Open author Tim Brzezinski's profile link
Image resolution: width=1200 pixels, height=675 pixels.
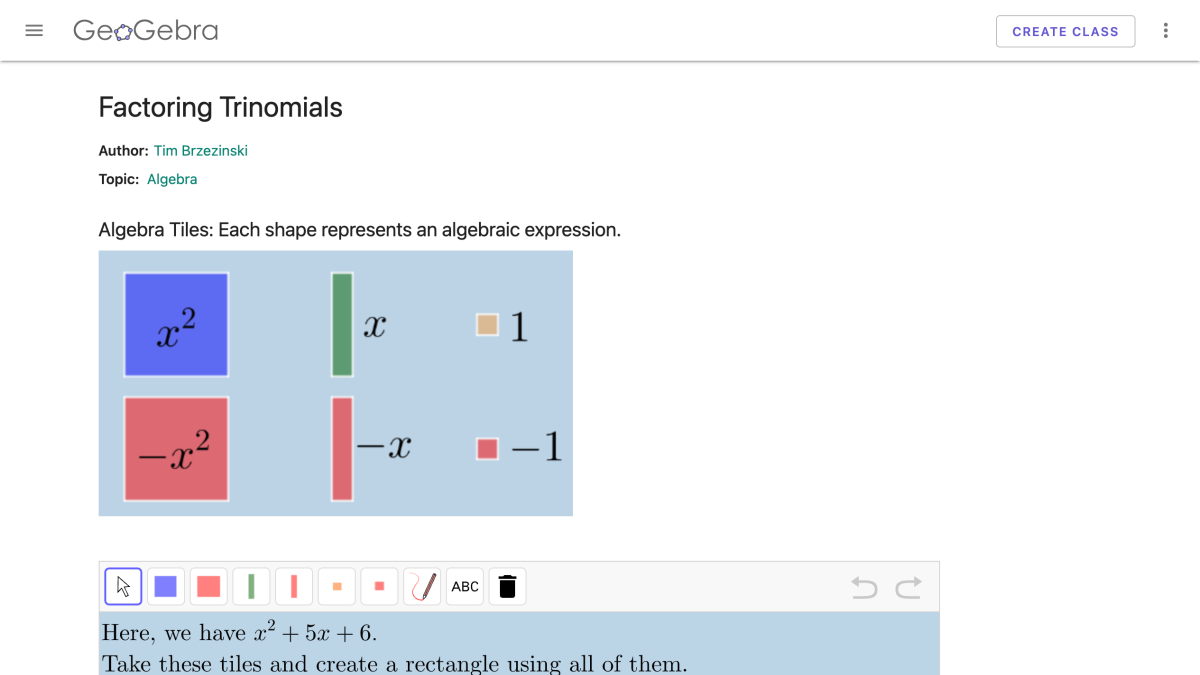click(200, 150)
